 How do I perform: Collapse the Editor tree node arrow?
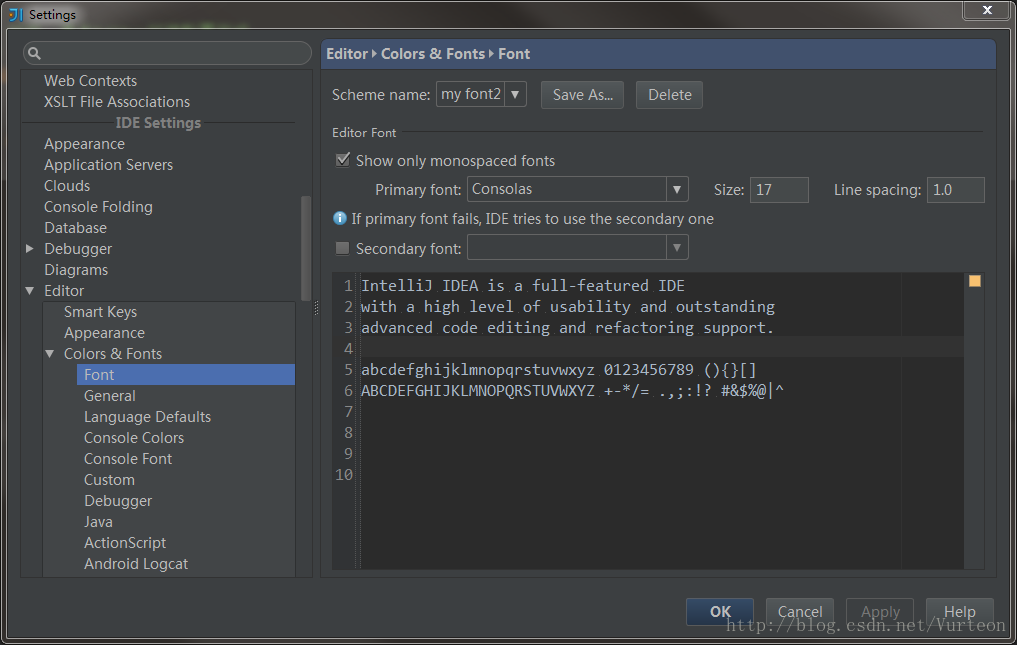pyautogui.click(x=30, y=291)
